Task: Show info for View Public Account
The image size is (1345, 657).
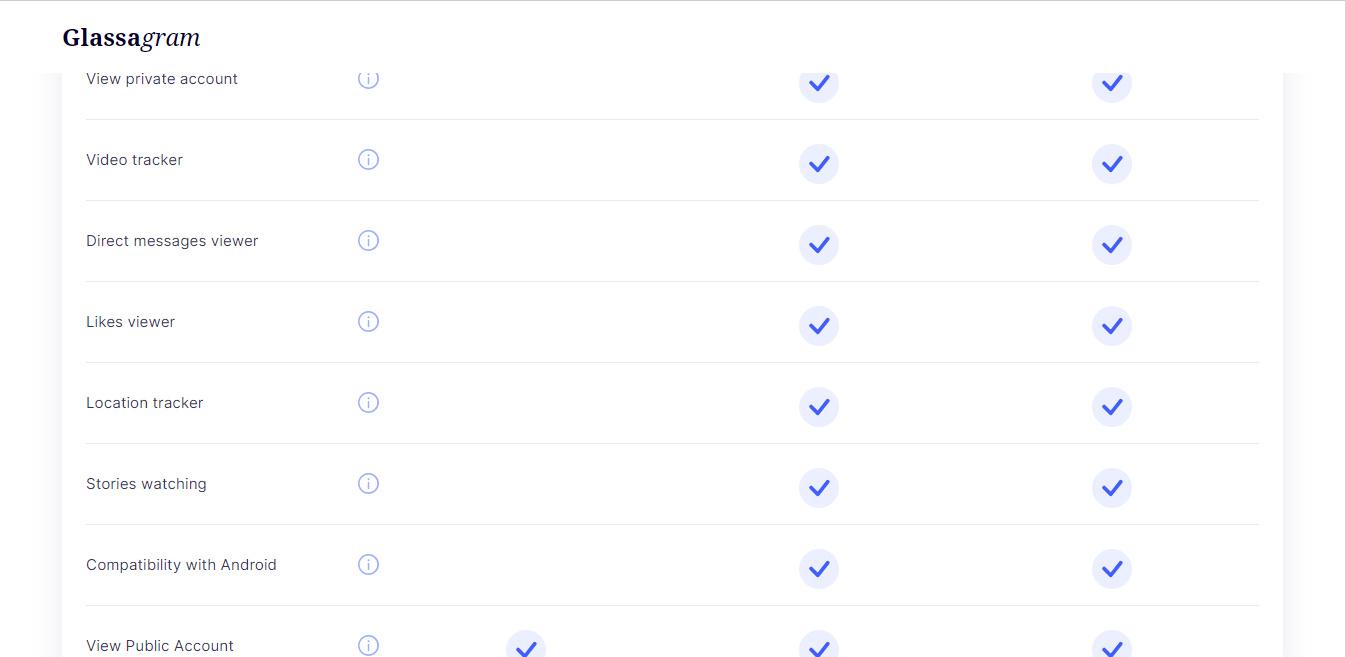Action: [368, 646]
